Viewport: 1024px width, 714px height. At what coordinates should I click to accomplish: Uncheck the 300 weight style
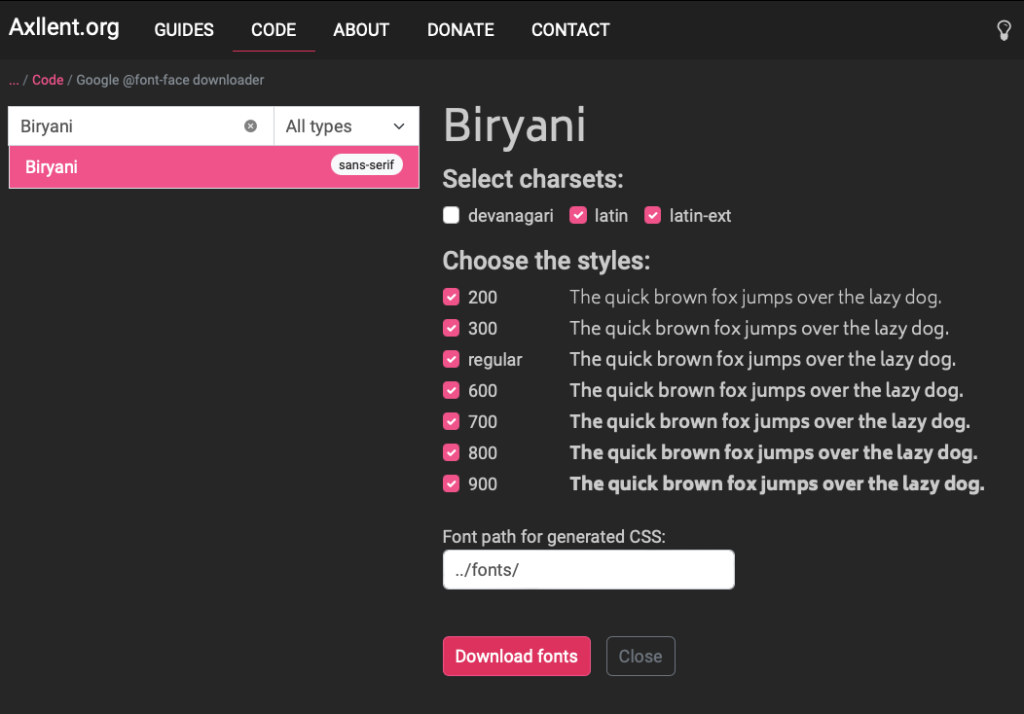[451, 328]
